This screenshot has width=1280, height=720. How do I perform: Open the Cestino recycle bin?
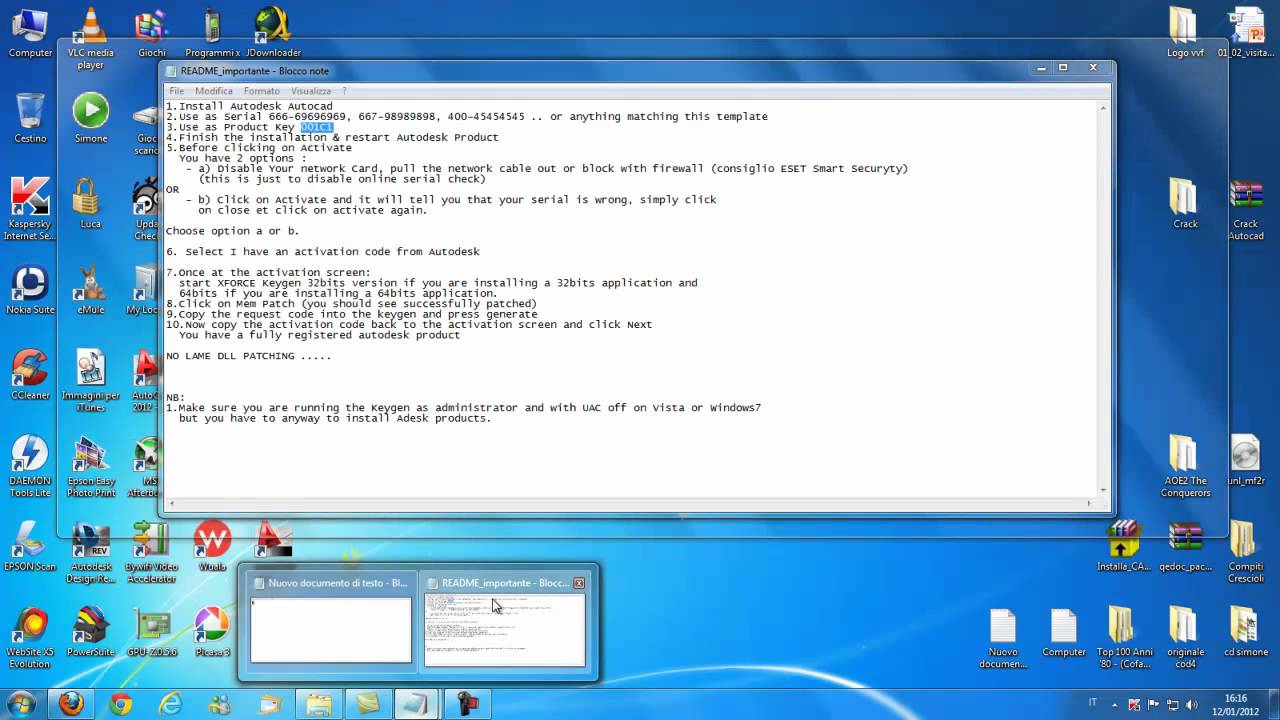click(x=30, y=118)
